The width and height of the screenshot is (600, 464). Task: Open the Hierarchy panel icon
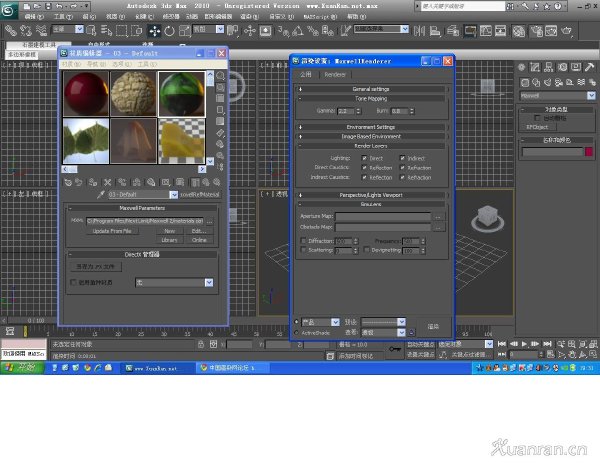[548, 68]
